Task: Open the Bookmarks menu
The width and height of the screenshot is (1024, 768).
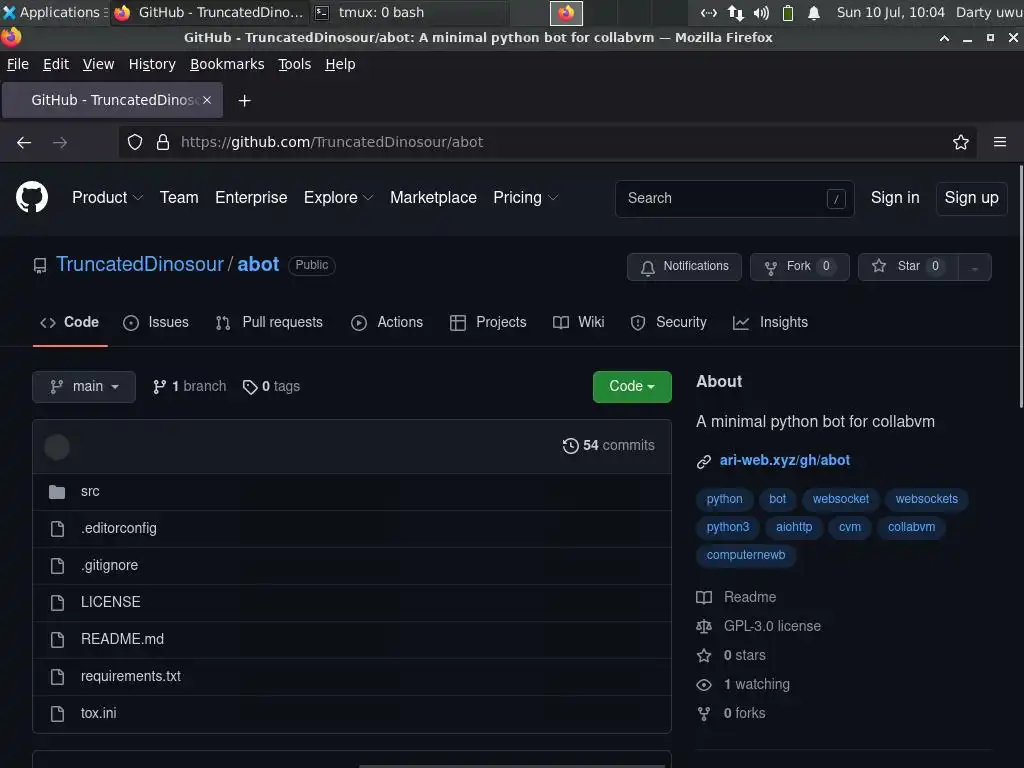Action: (x=227, y=64)
